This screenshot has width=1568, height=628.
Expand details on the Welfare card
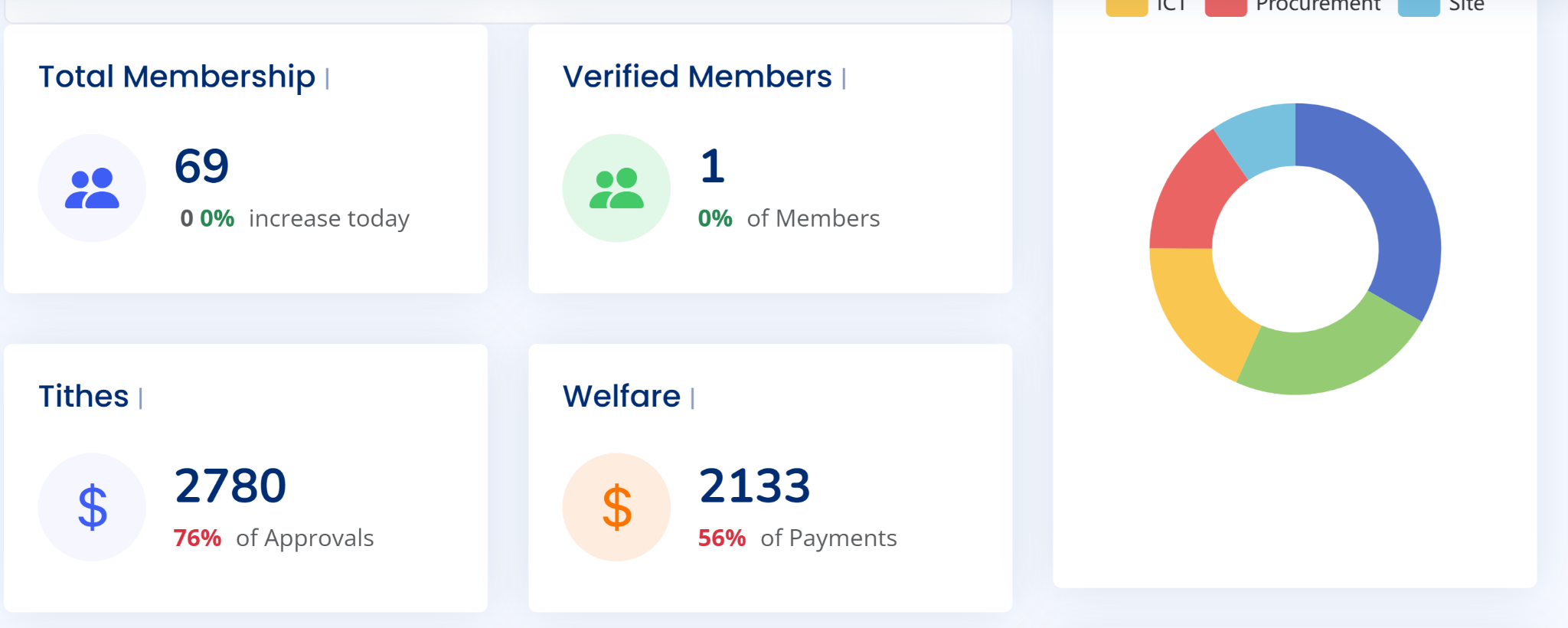[691, 397]
